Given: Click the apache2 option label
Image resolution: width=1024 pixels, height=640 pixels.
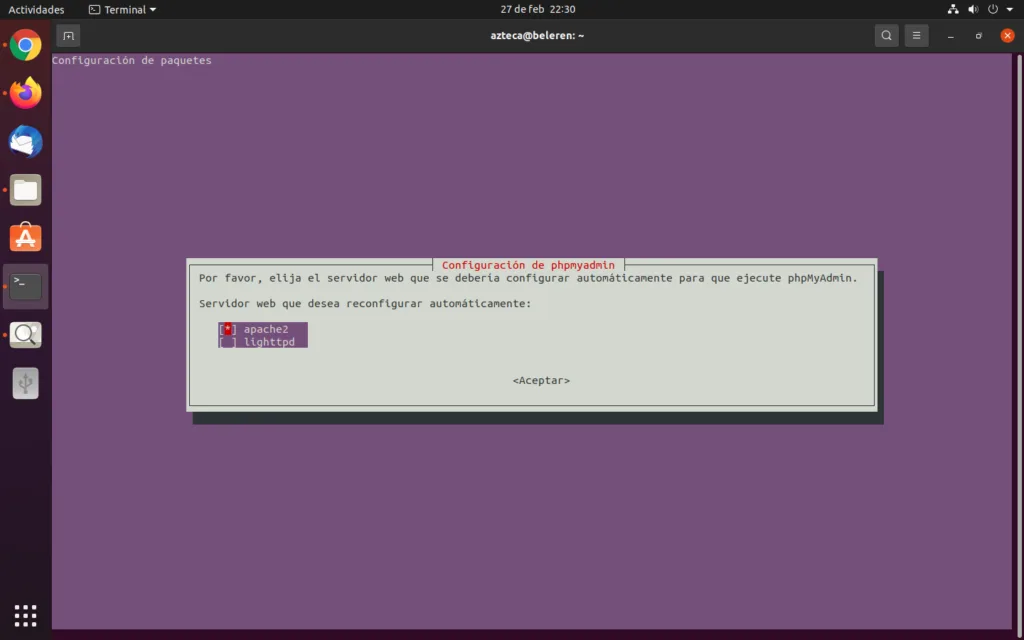Looking at the screenshot, I should (266, 329).
